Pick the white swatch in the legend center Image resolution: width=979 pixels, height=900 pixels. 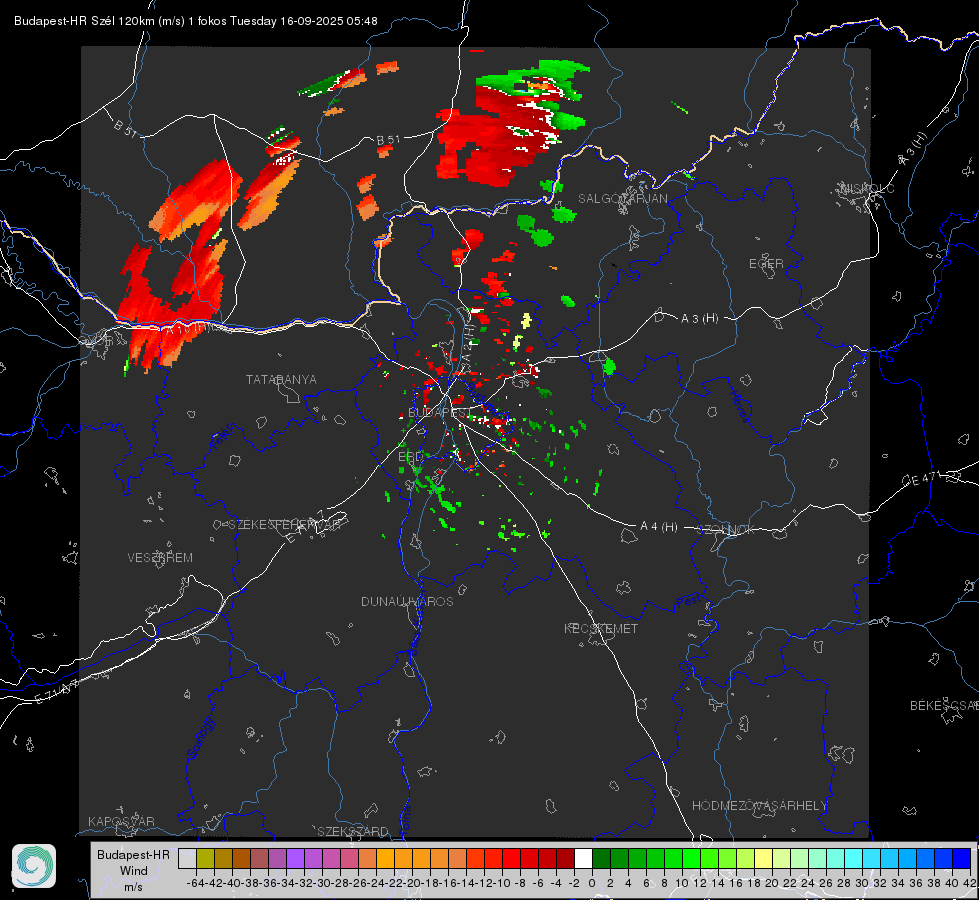pyautogui.click(x=583, y=858)
